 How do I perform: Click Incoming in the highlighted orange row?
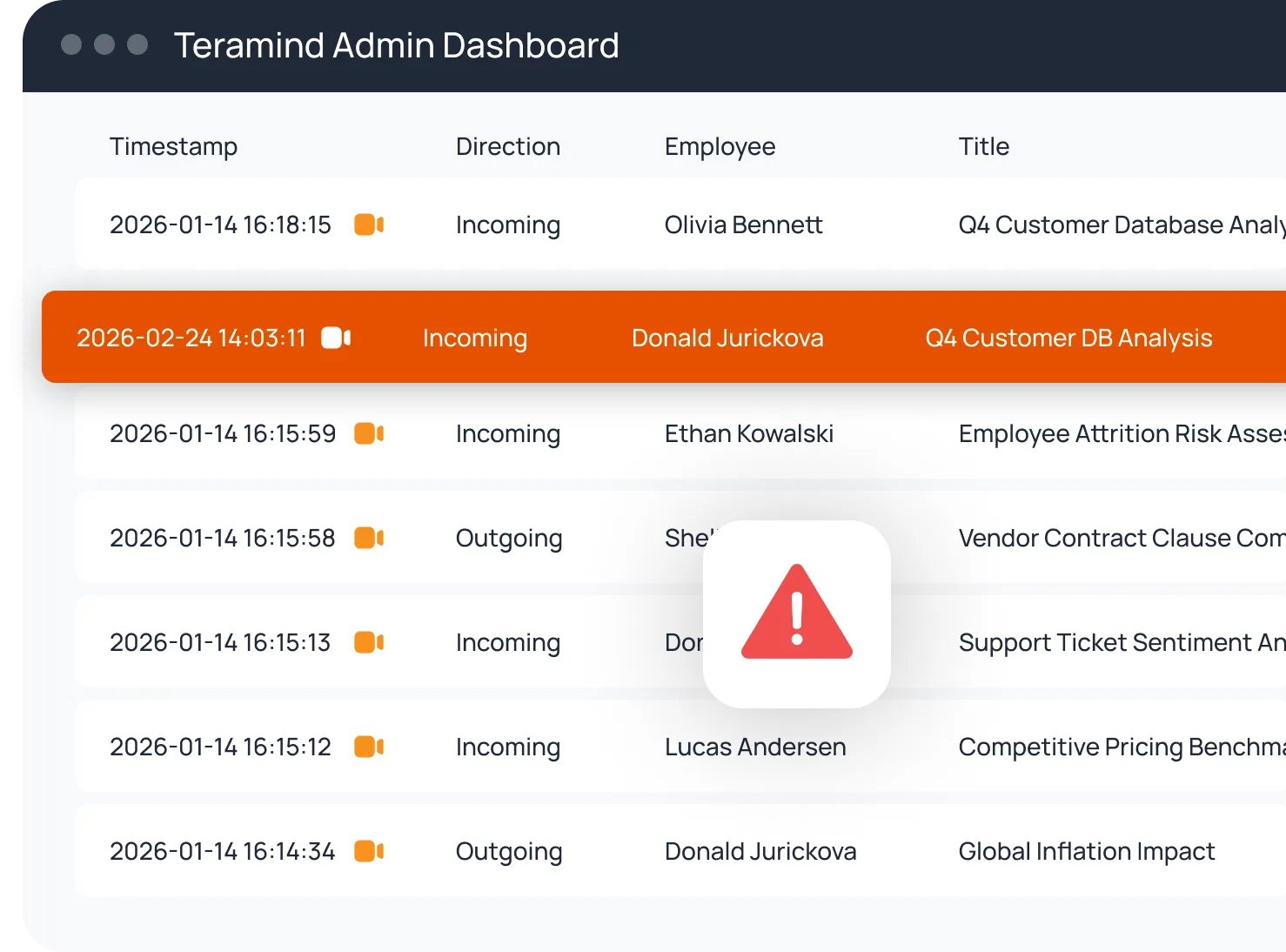[475, 338]
